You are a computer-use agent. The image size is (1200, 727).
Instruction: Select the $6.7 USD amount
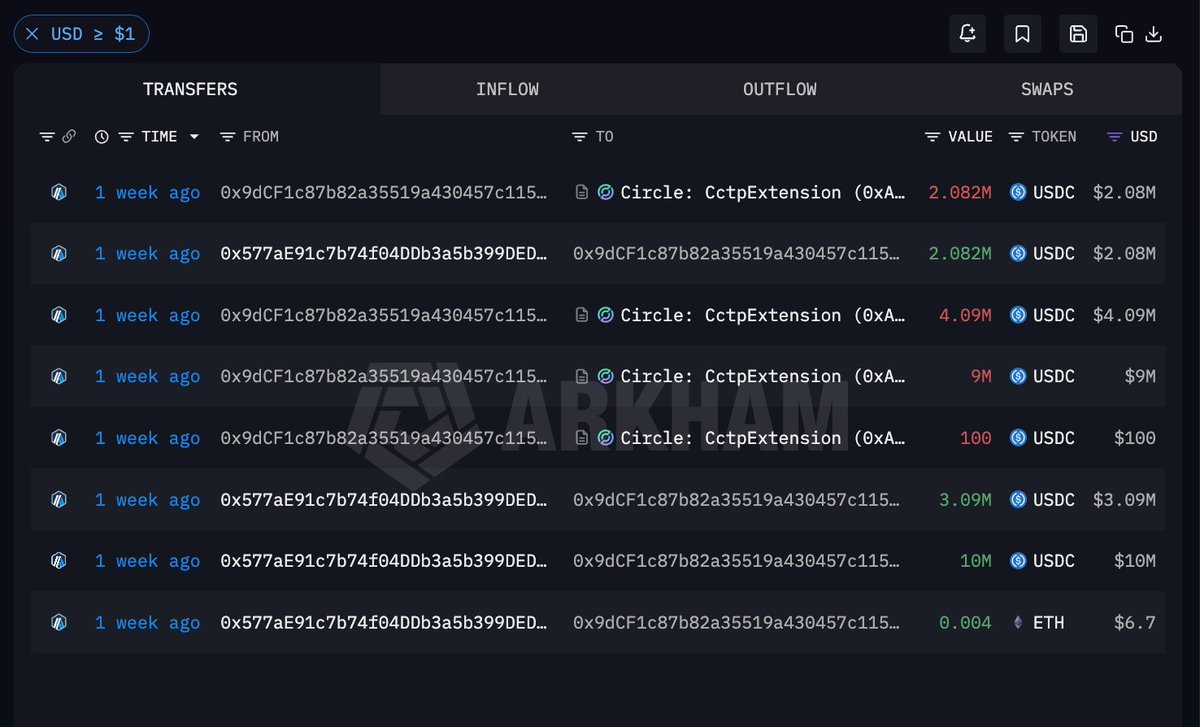coord(1135,622)
